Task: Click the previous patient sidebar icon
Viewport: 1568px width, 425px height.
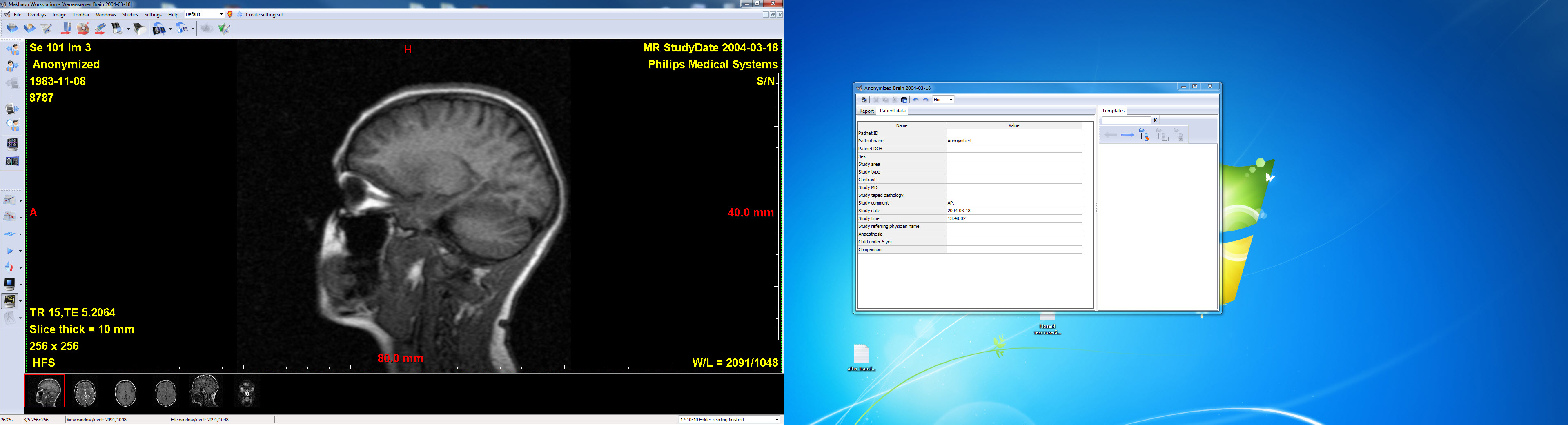Action: 12,49
